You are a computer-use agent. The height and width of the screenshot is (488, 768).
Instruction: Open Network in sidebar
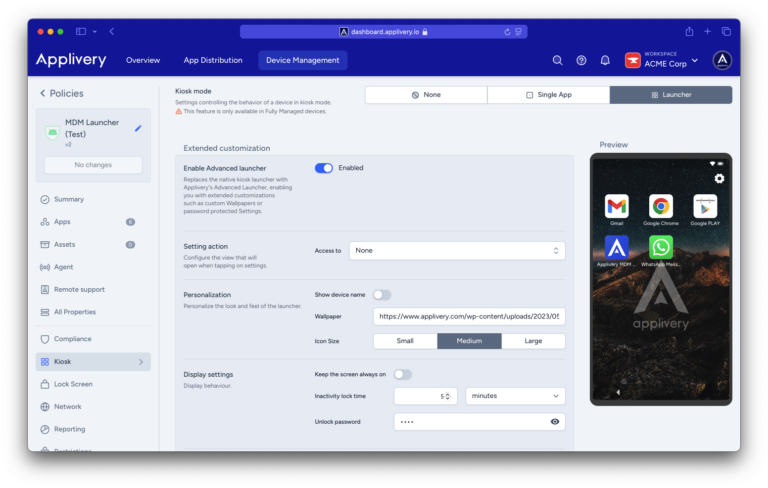click(93, 407)
